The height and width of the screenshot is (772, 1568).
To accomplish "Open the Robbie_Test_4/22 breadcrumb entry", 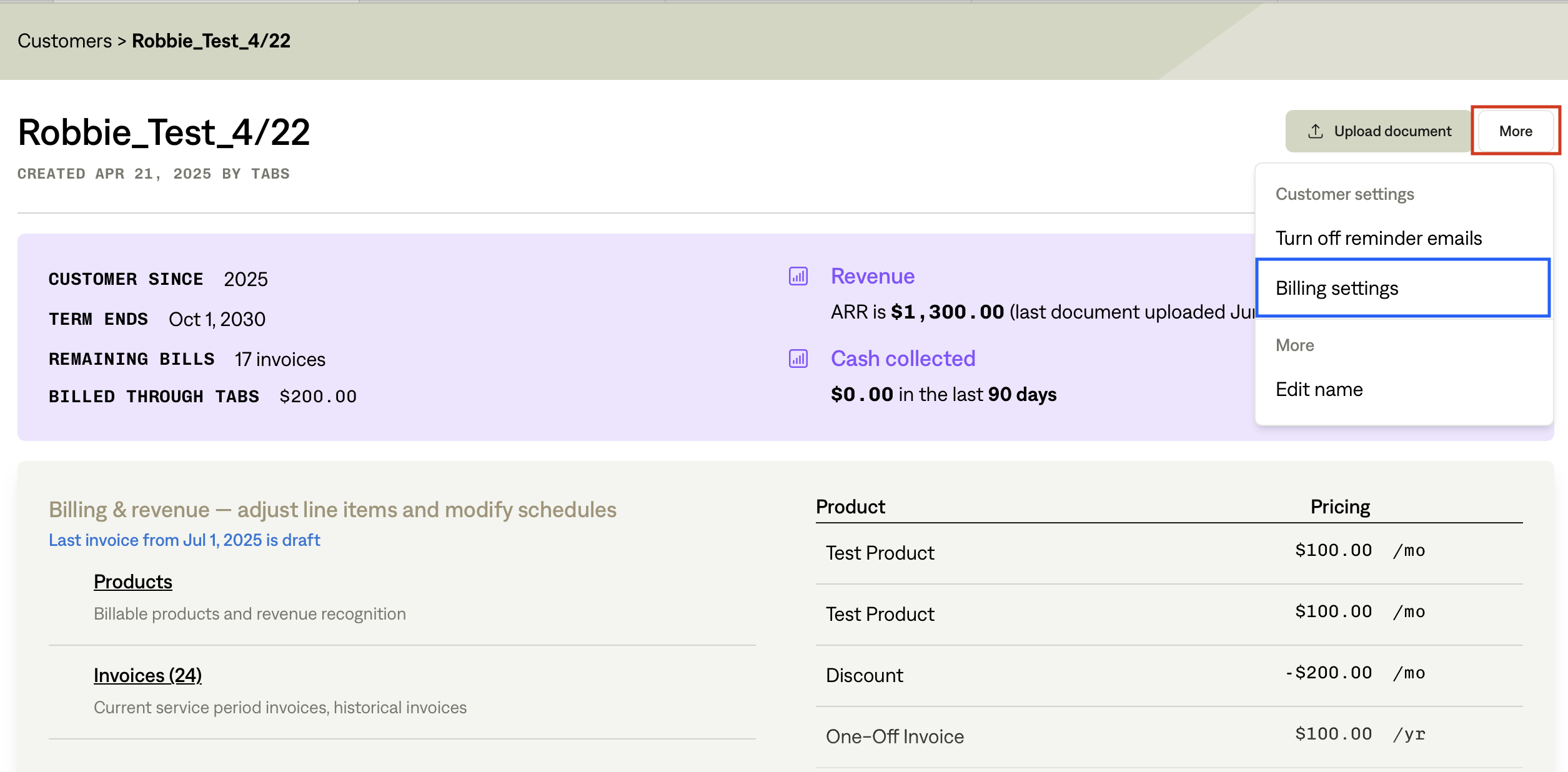I will tap(211, 41).
